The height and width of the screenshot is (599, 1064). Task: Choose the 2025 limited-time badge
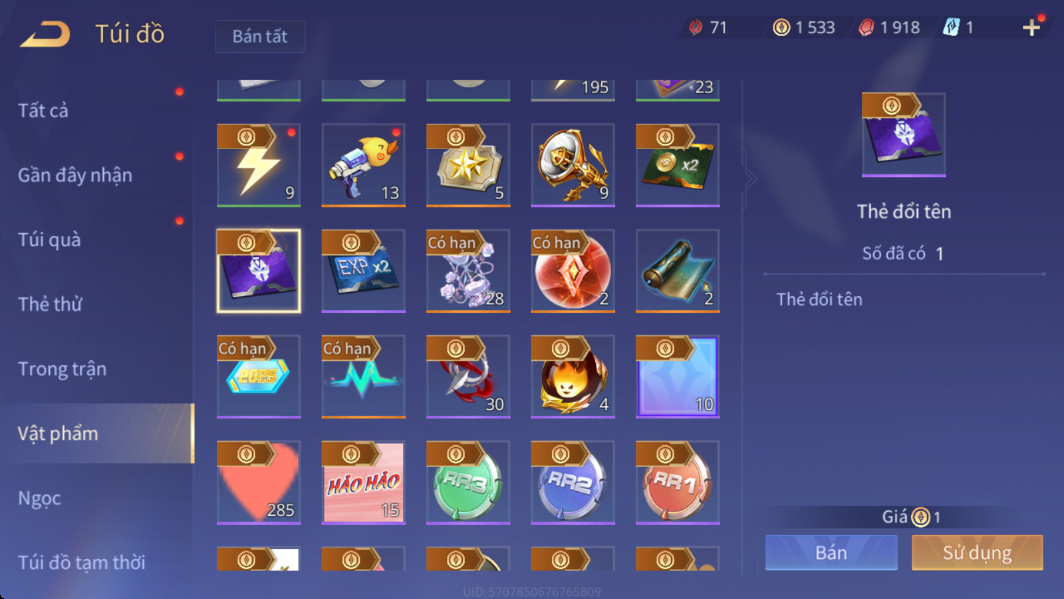click(259, 376)
